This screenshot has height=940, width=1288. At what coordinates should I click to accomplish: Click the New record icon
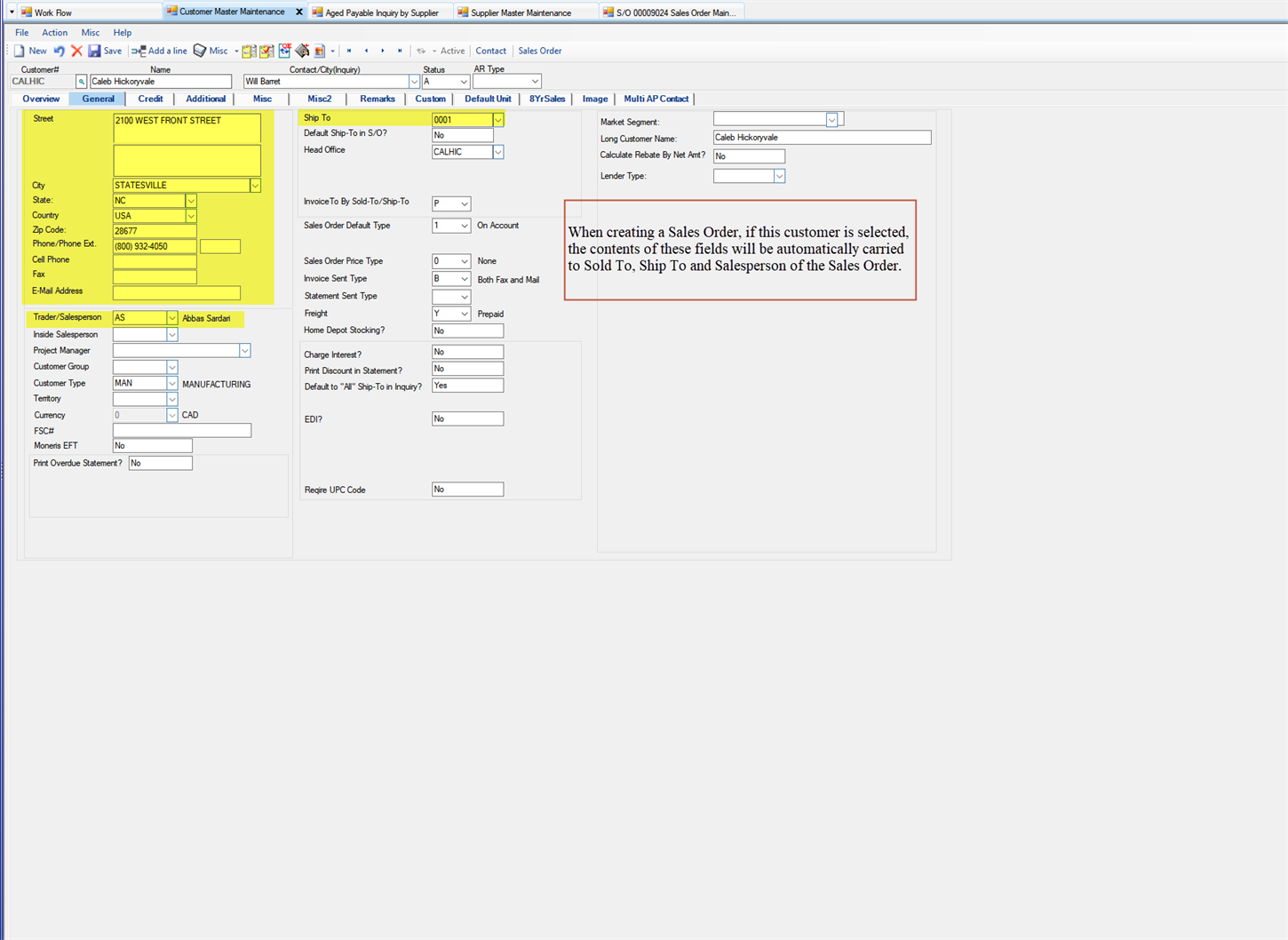coord(19,51)
